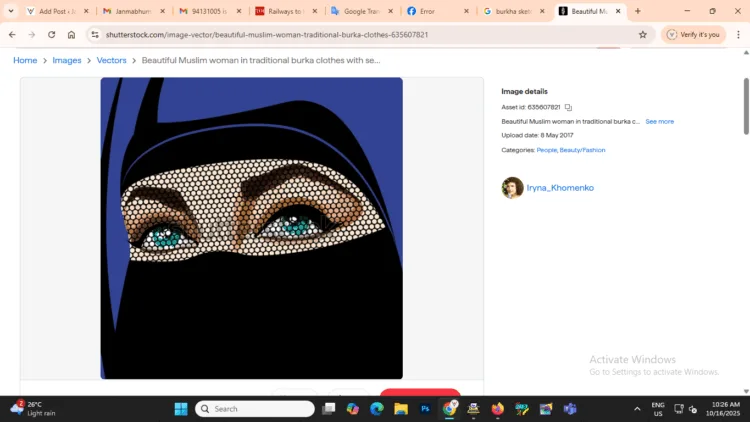Open Photoshop from the taskbar
Viewport: 750px width, 422px height.
pyautogui.click(x=425, y=409)
